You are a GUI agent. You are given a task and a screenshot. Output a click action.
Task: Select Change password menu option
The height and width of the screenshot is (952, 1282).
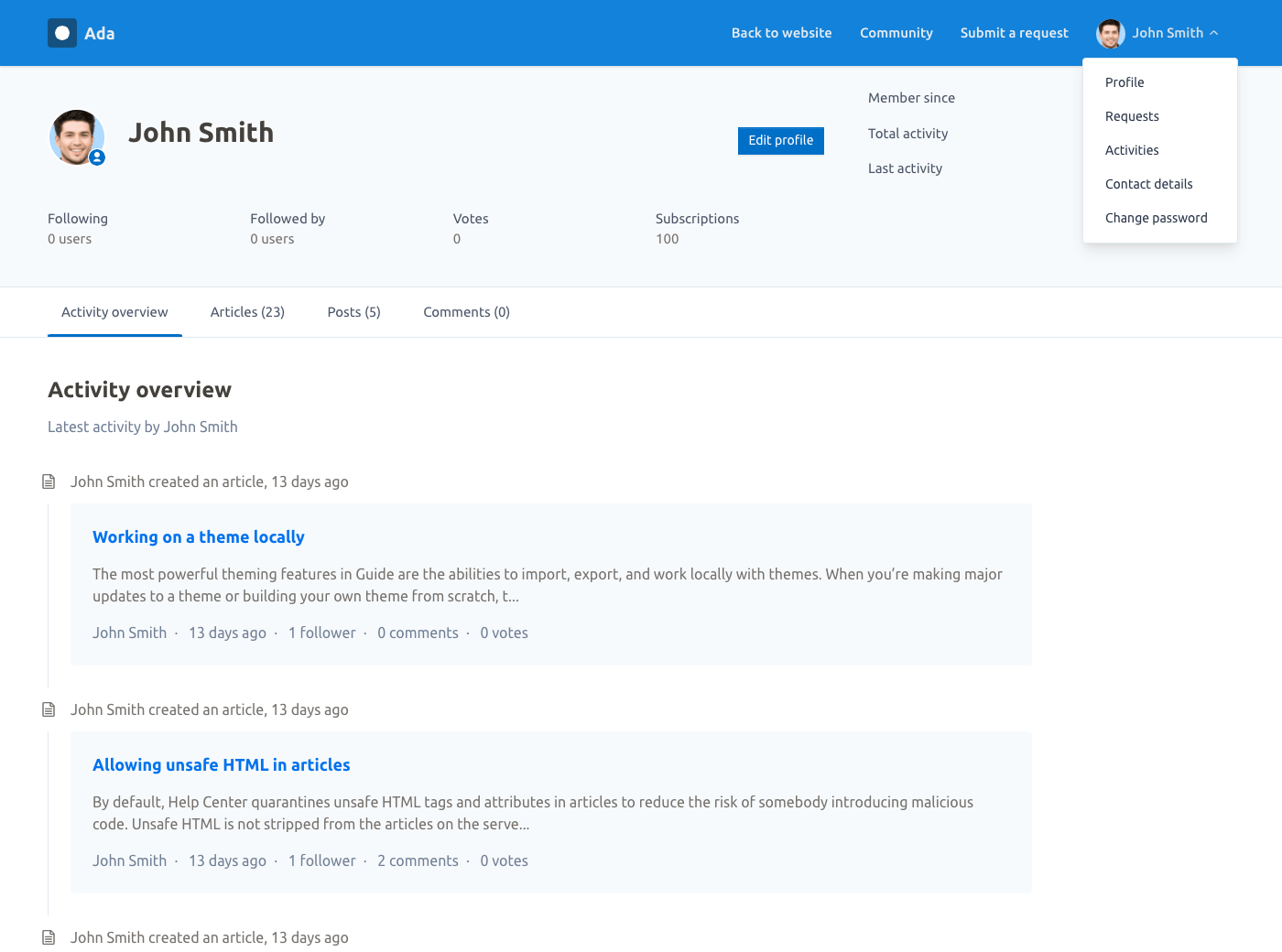point(1156,218)
